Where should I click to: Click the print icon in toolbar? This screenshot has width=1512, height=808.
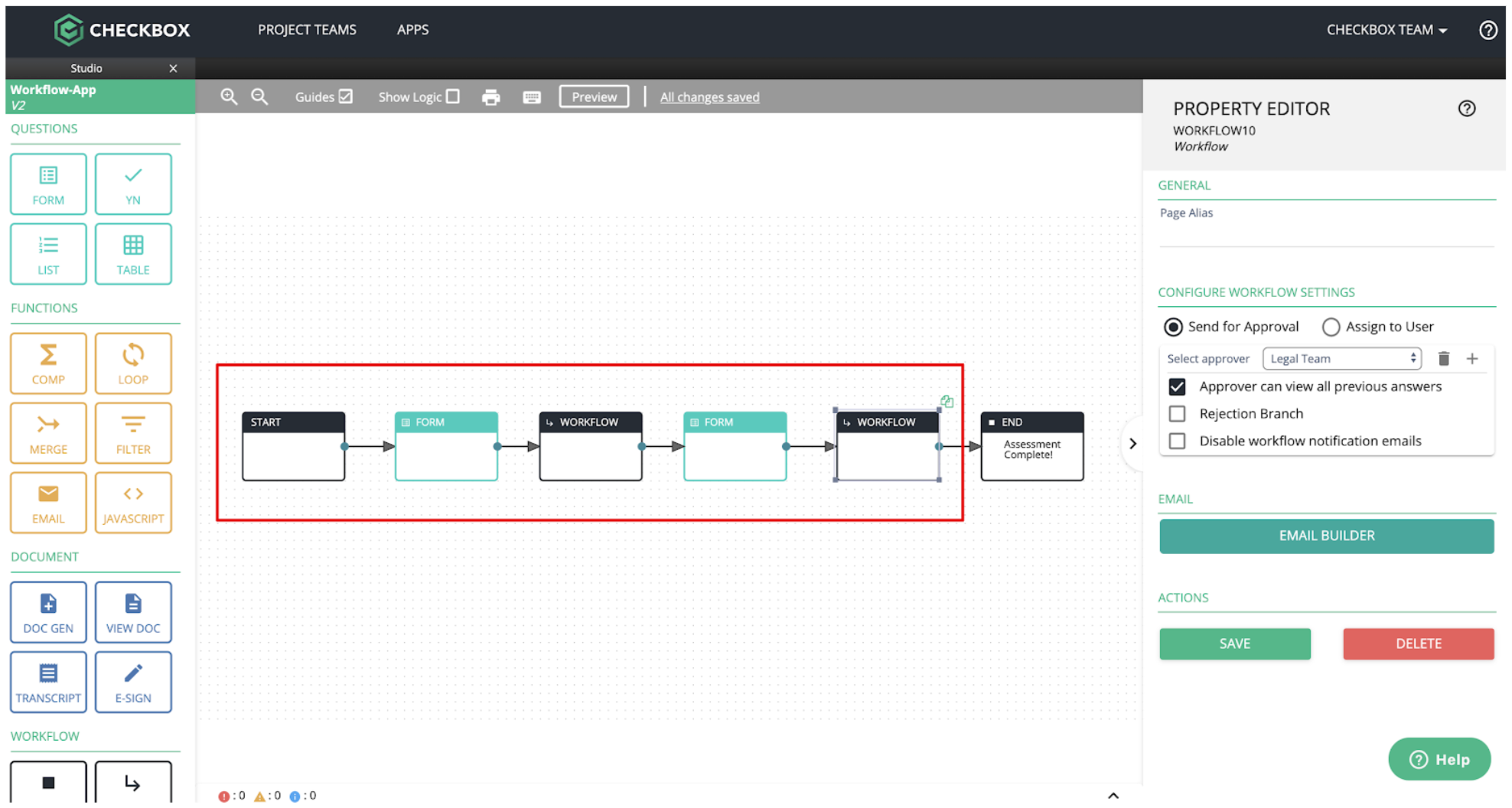[x=491, y=97]
